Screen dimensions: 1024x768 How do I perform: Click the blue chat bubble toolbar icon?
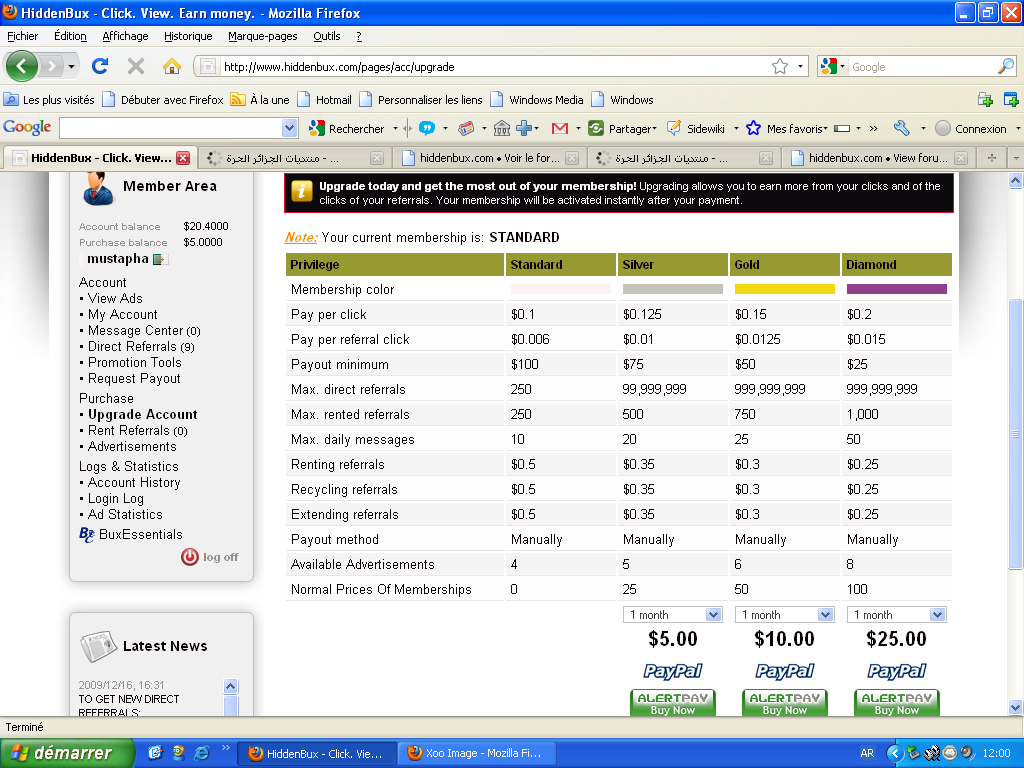[426, 128]
